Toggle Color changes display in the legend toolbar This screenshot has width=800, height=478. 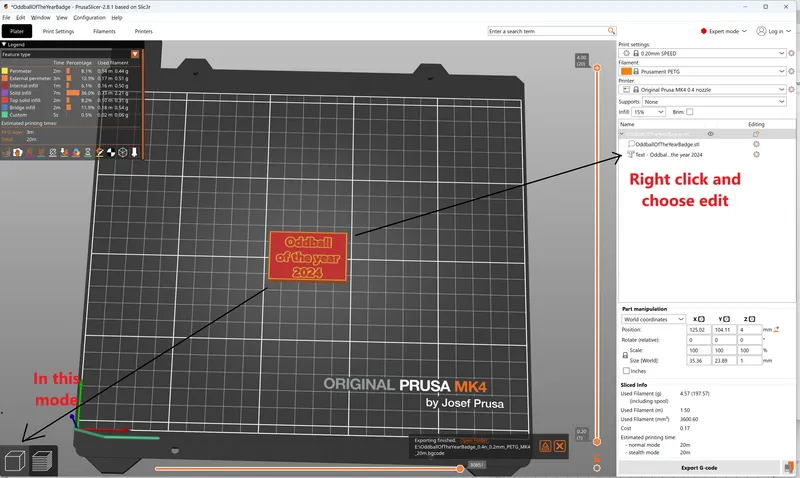point(76,153)
